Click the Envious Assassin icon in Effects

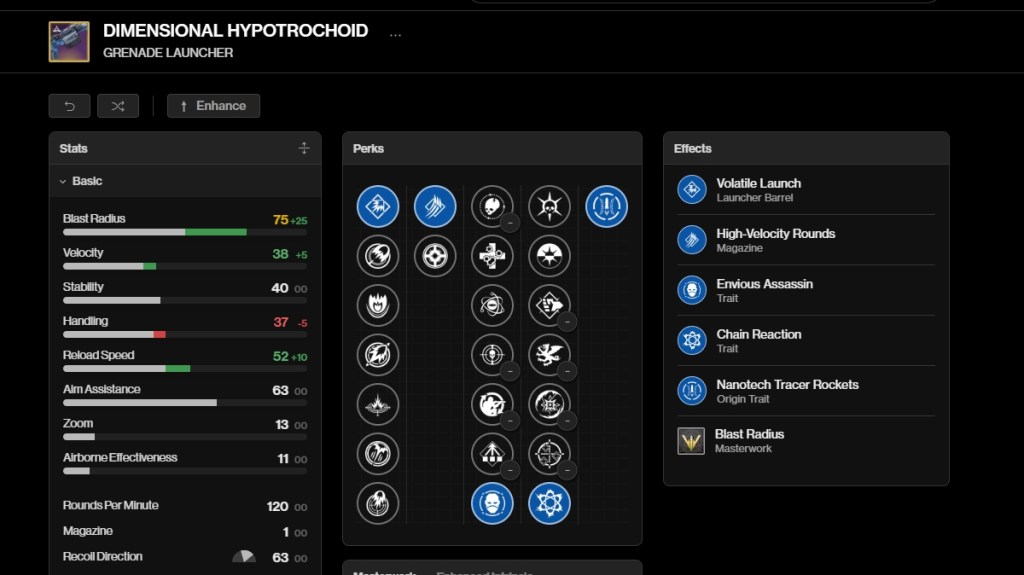[692, 290]
